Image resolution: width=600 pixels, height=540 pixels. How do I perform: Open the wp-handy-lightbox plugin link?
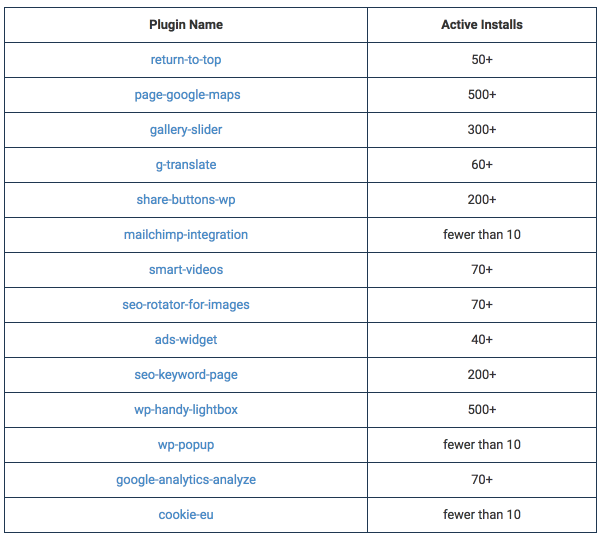pos(186,410)
